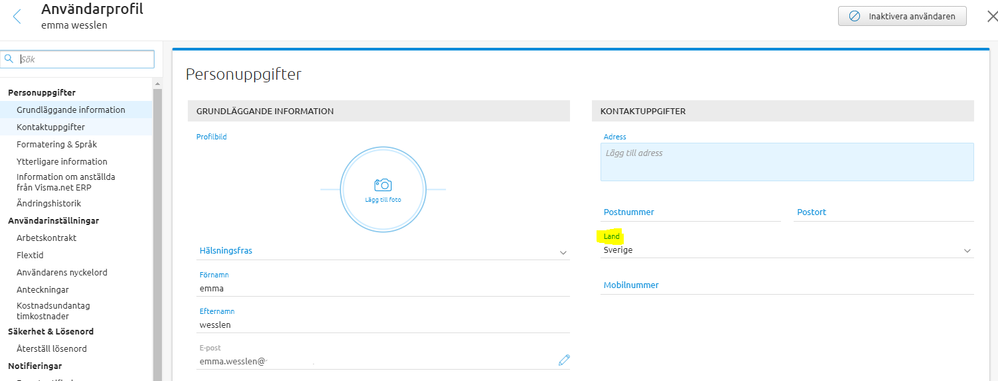Viewport: 998px width, 381px height.
Task: Edit the email with the pencil icon
Action: [x=564, y=360]
